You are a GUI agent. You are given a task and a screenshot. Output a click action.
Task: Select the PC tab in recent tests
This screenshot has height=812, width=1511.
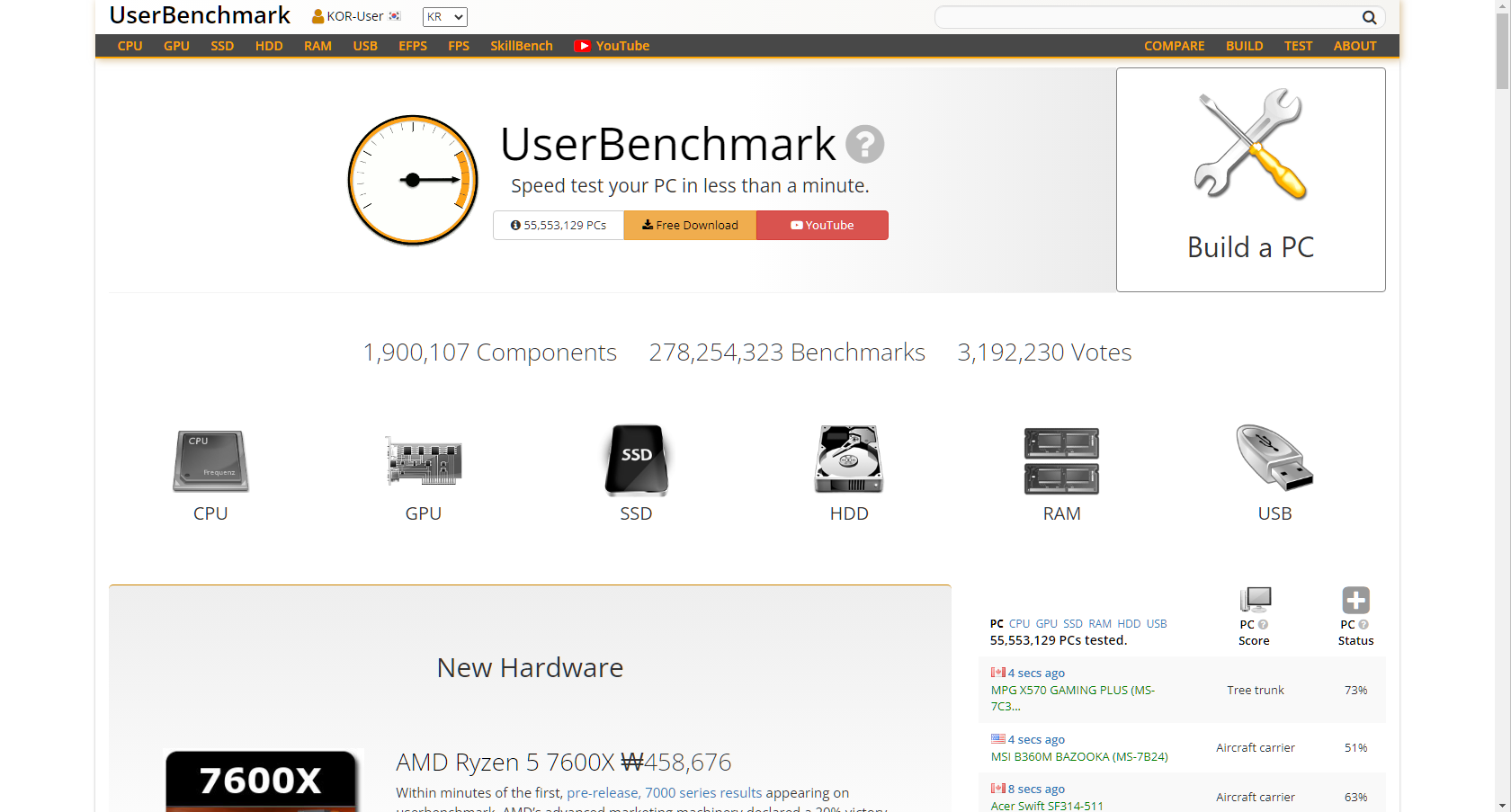997,623
